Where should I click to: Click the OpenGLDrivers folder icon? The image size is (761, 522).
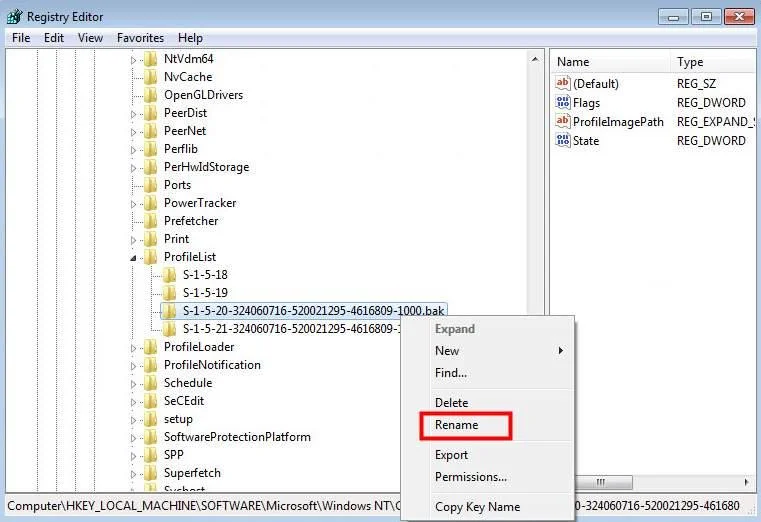[151, 95]
